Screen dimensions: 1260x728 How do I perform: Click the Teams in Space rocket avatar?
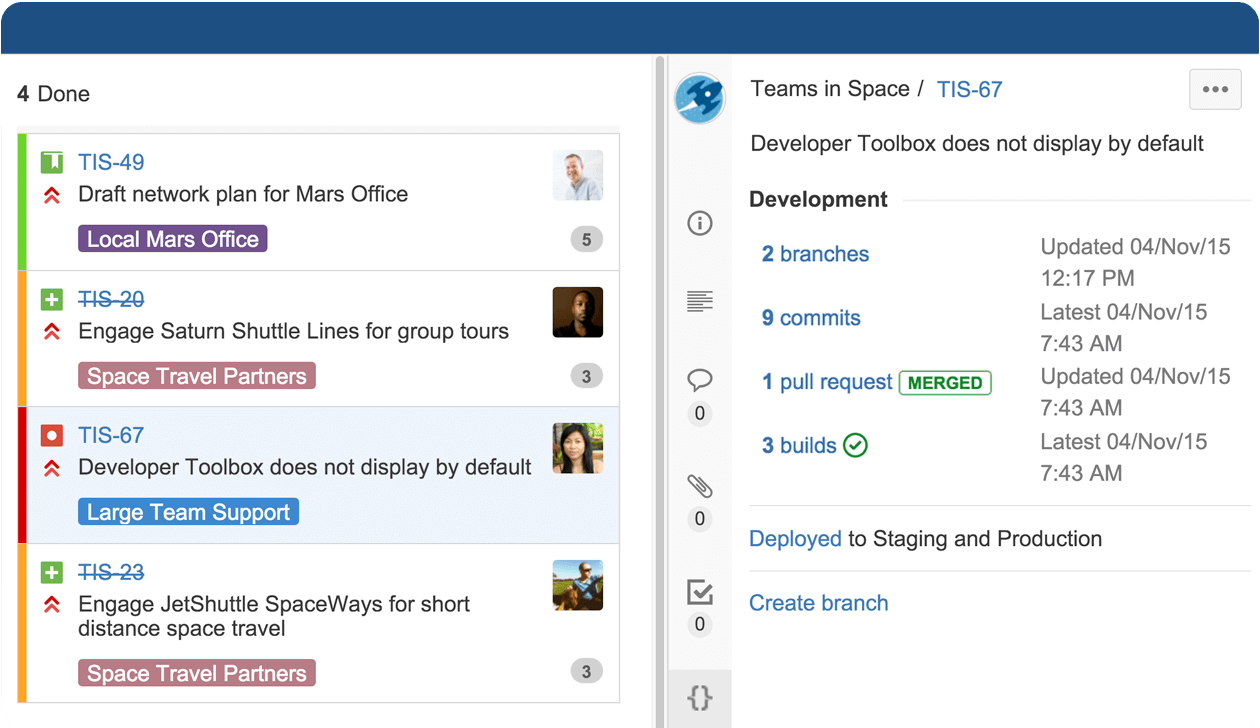(x=699, y=98)
